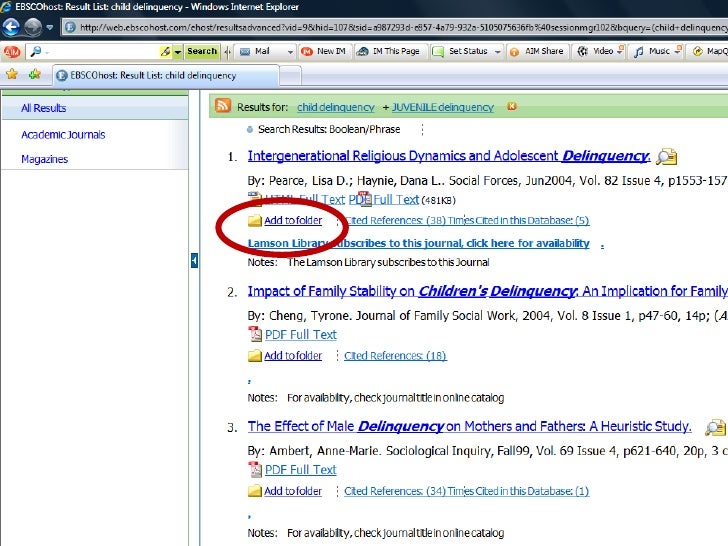Collapse the left sidebar panel arrow
Image resolution: width=728 pixels, height=546 pixels.
coord(194,260)
